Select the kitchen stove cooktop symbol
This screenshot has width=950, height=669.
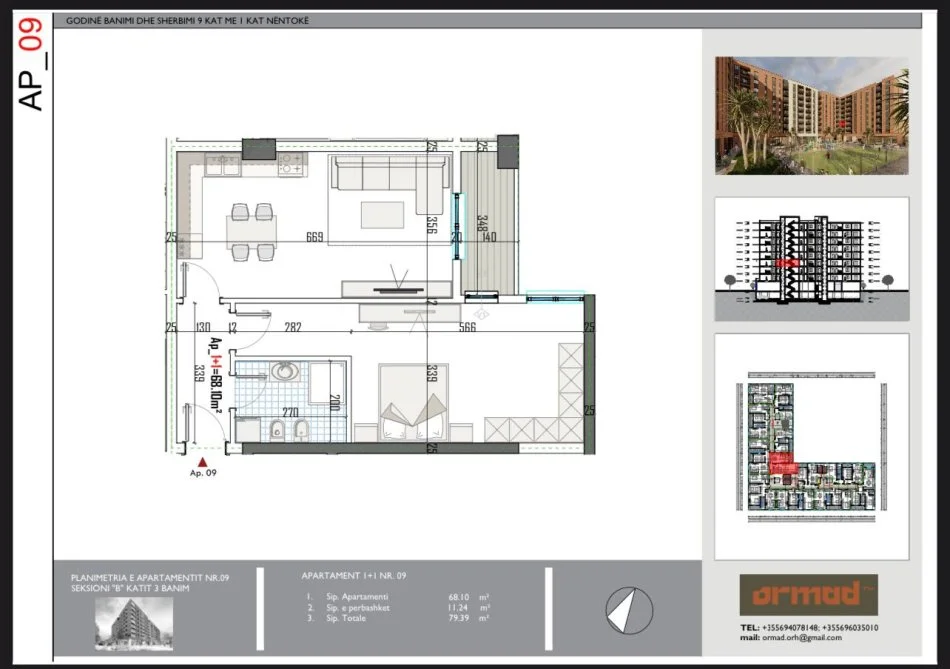coord(290,165)
